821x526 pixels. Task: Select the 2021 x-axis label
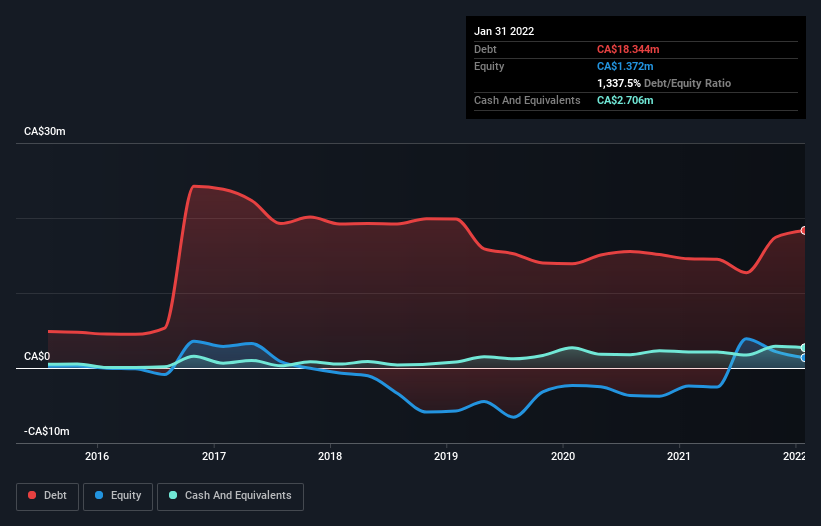point(679,456)
